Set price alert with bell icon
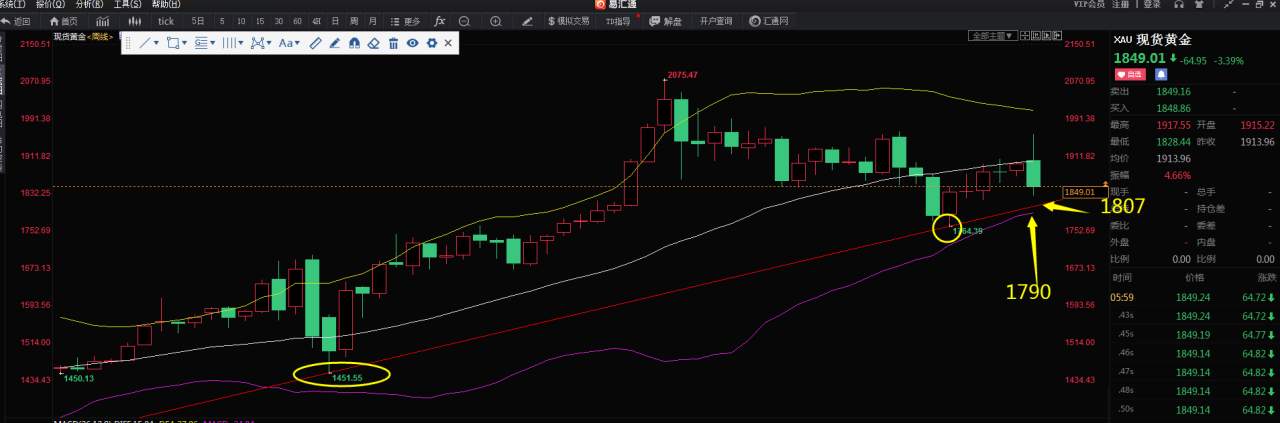 (x=1160, y=74)
